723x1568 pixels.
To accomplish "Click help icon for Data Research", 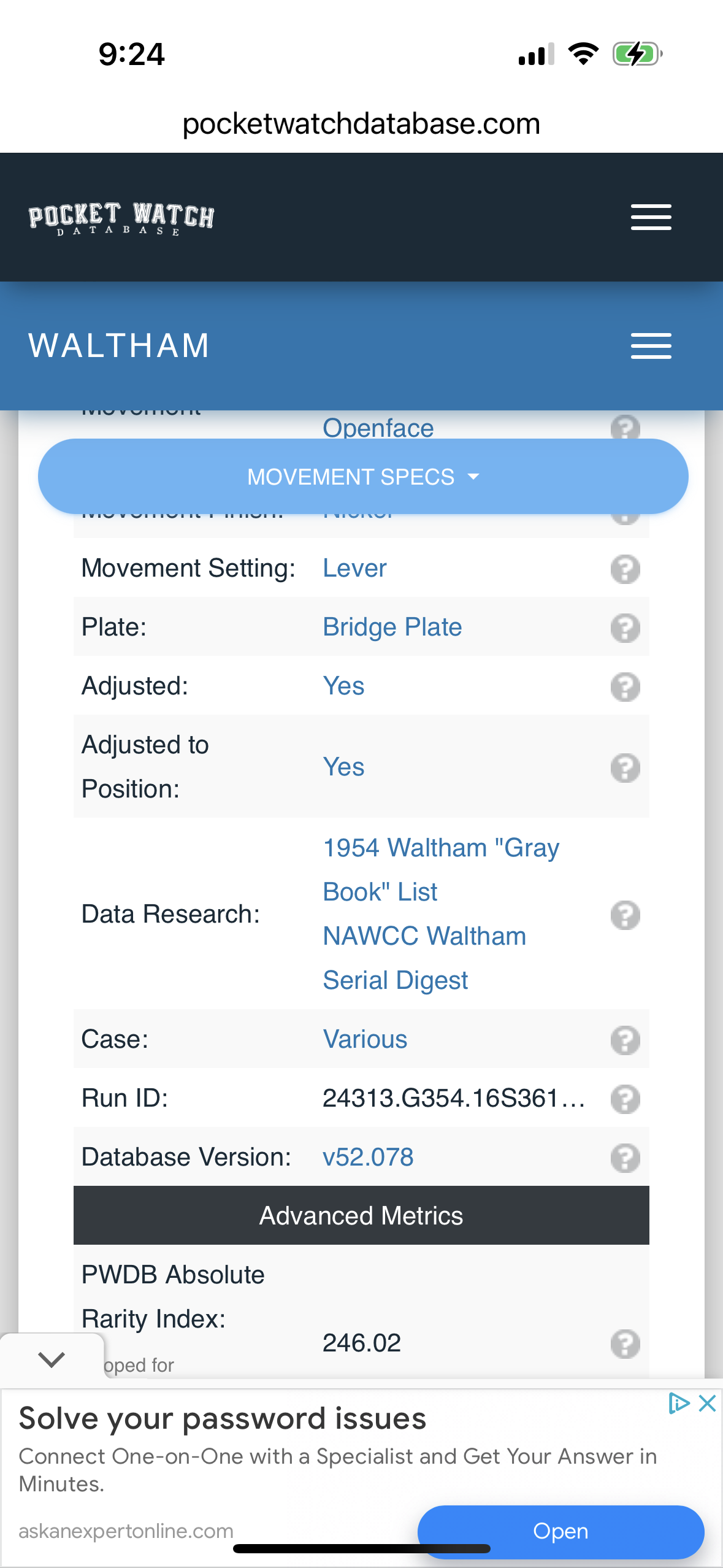I will click(x=625, y=915).
